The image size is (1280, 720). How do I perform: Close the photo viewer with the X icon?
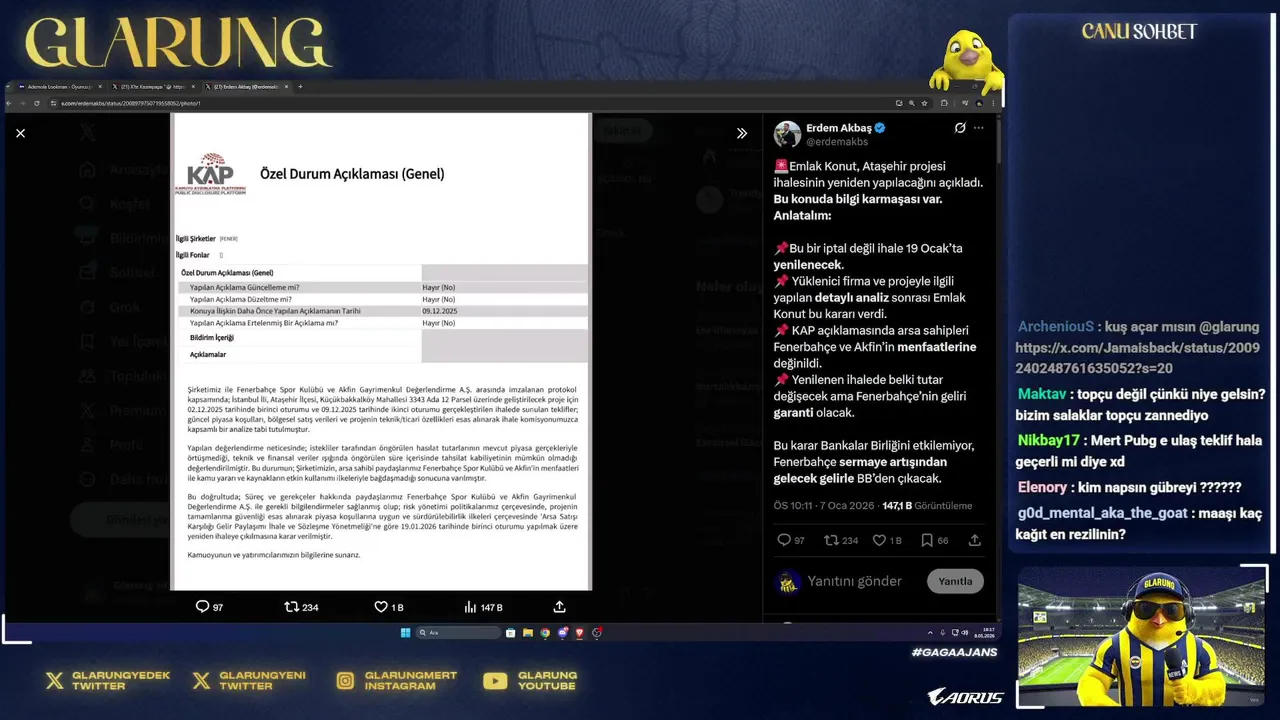click(x=20, y=133)
